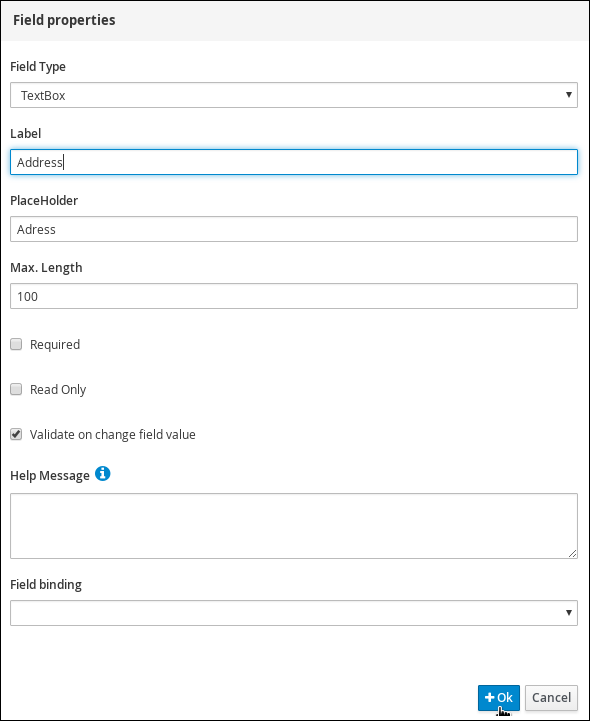The image size is (590, 721).
Task: Click the "Required" label text
Action: (x=55, y=344)
